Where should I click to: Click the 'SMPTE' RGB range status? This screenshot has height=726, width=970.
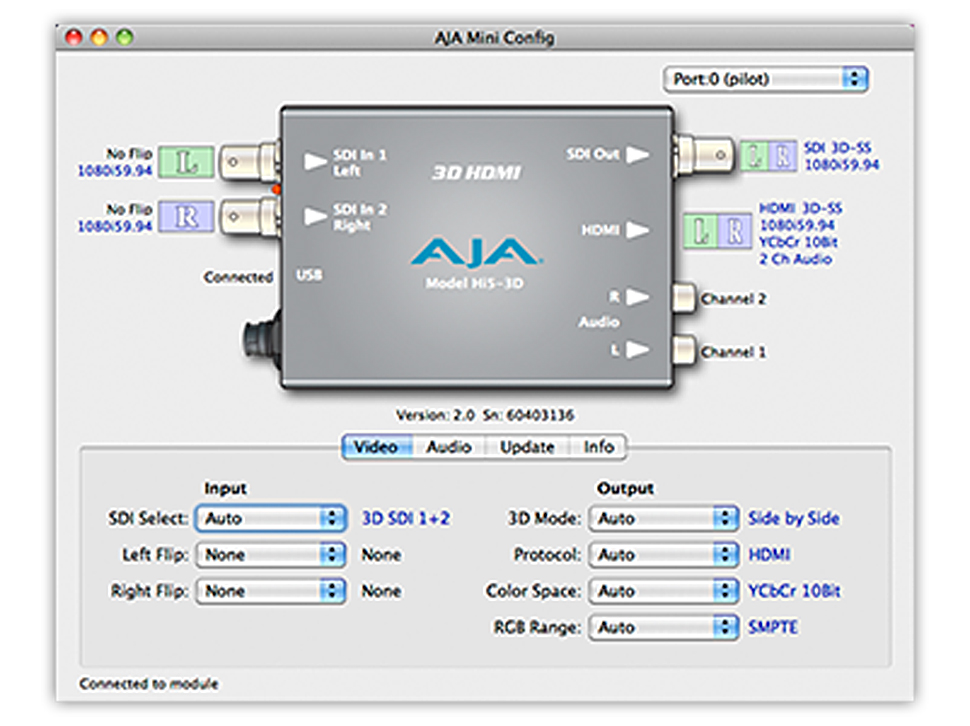(x=773, y=628)
